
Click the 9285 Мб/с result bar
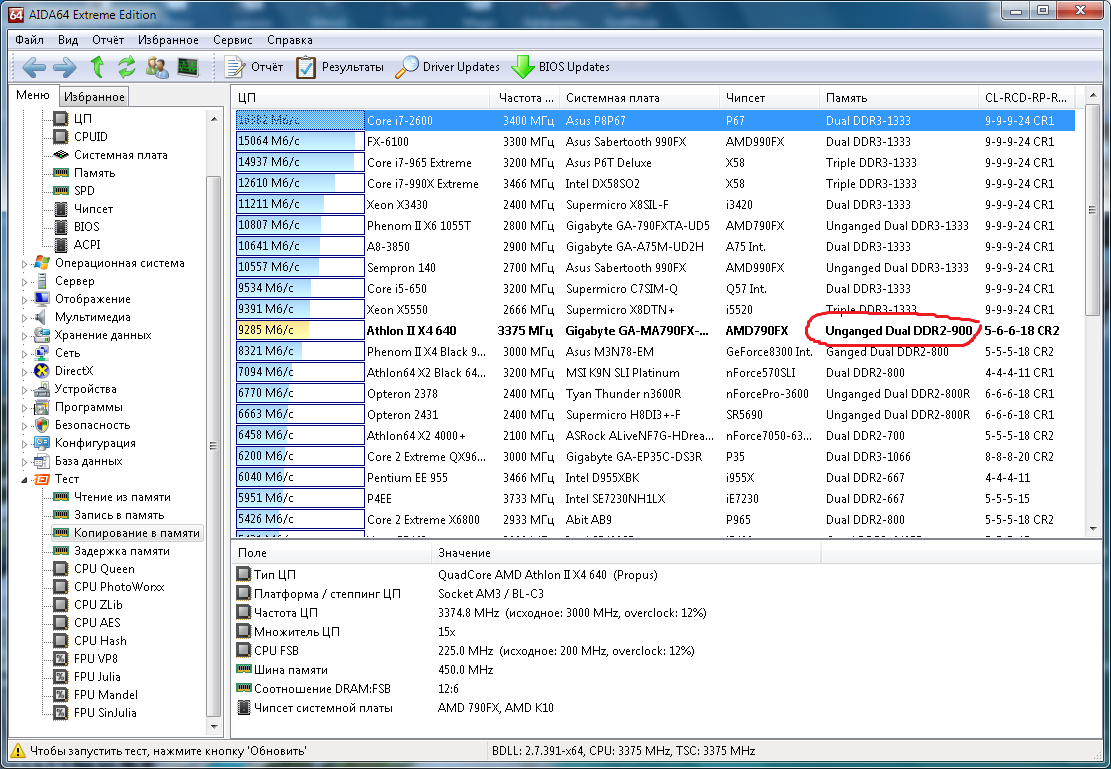(x=300, y=330)
